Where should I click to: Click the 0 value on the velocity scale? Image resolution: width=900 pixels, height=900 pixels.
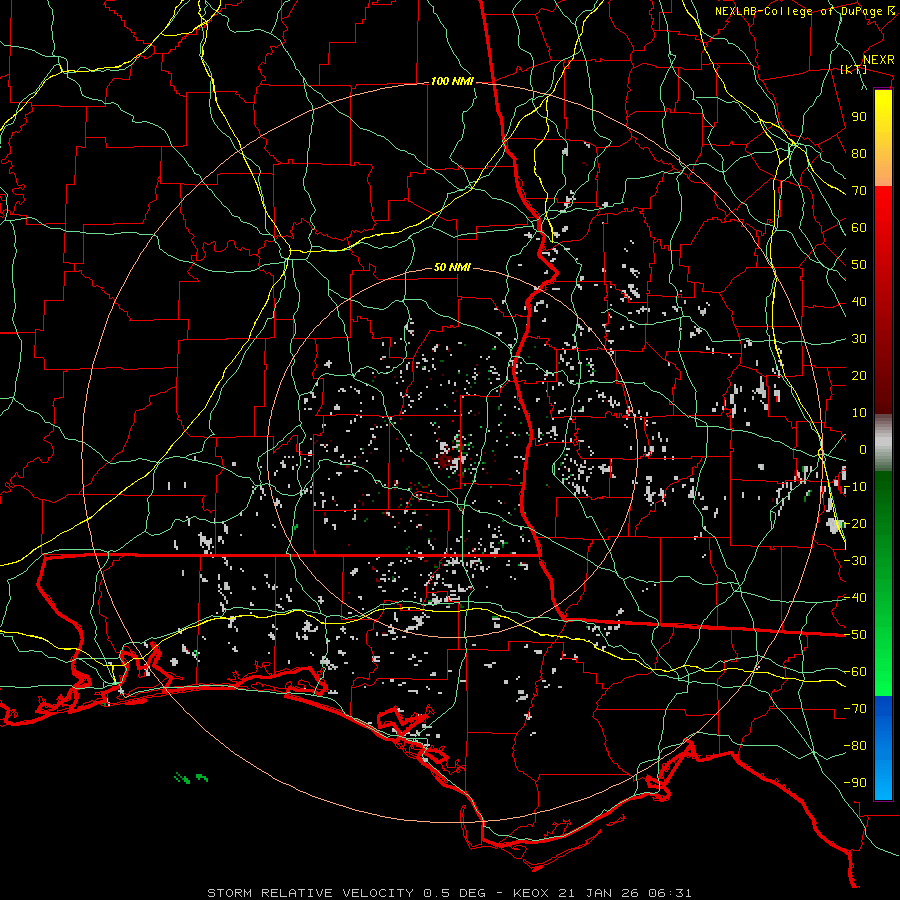coord(863,449)
